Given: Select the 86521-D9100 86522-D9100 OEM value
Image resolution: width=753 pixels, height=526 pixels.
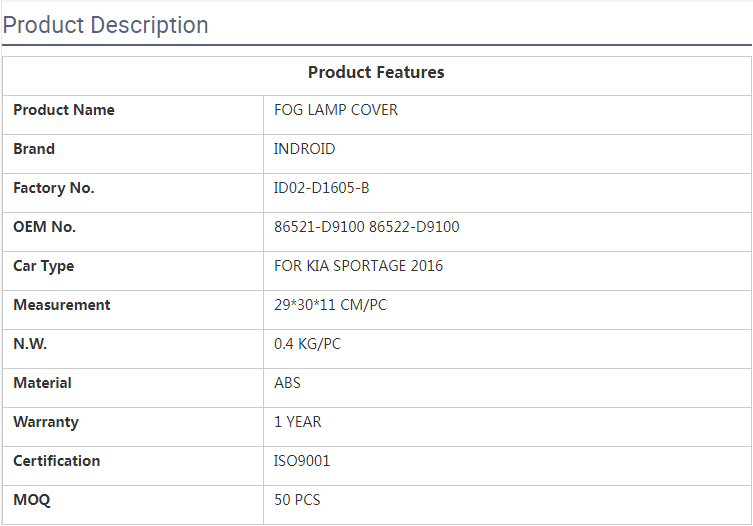Looking at the screenshot, I should pyautogui.click(x=367, y=227).
